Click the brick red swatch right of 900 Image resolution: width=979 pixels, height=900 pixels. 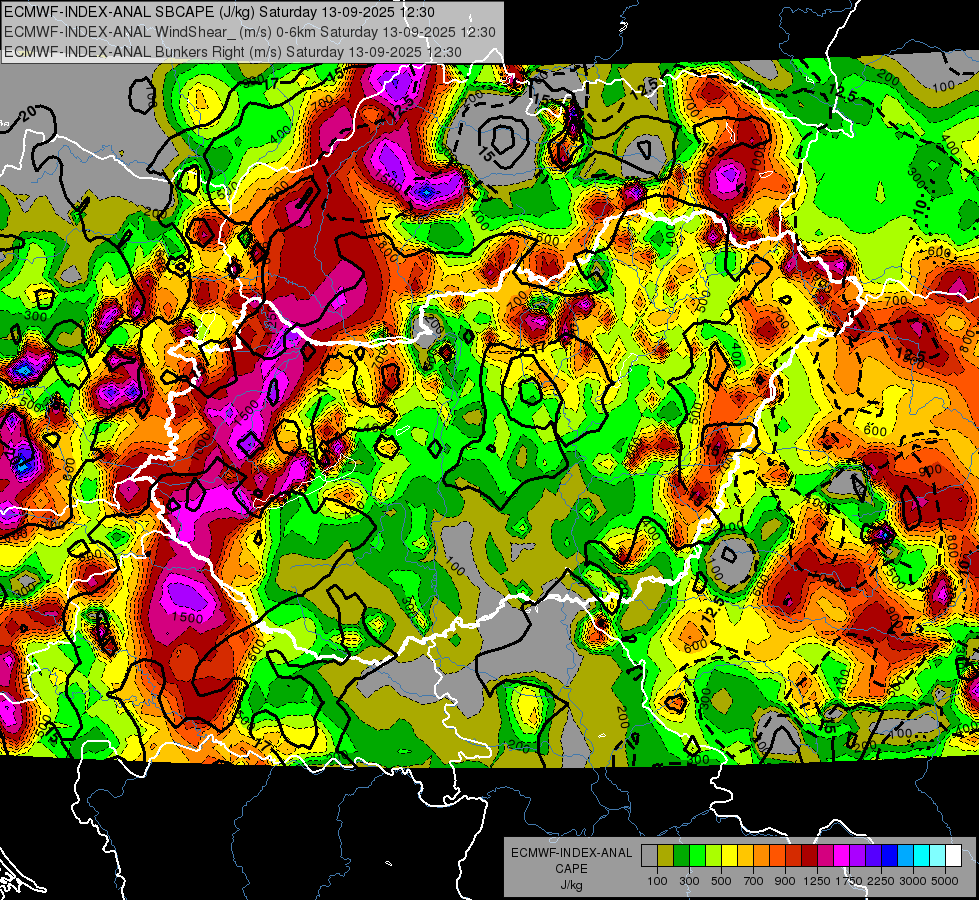[x=794, y=855]
